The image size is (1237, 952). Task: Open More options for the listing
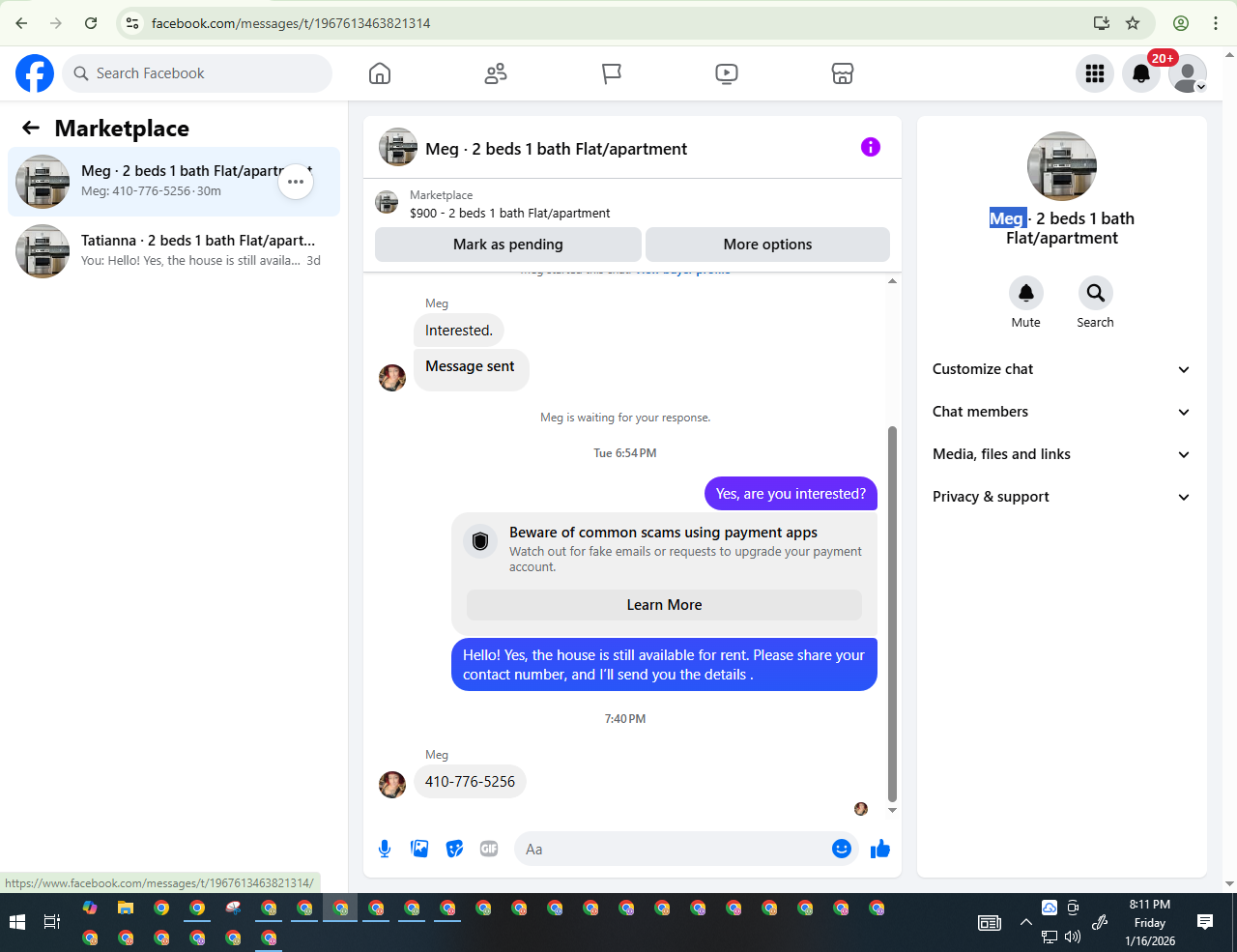(767, 245)
